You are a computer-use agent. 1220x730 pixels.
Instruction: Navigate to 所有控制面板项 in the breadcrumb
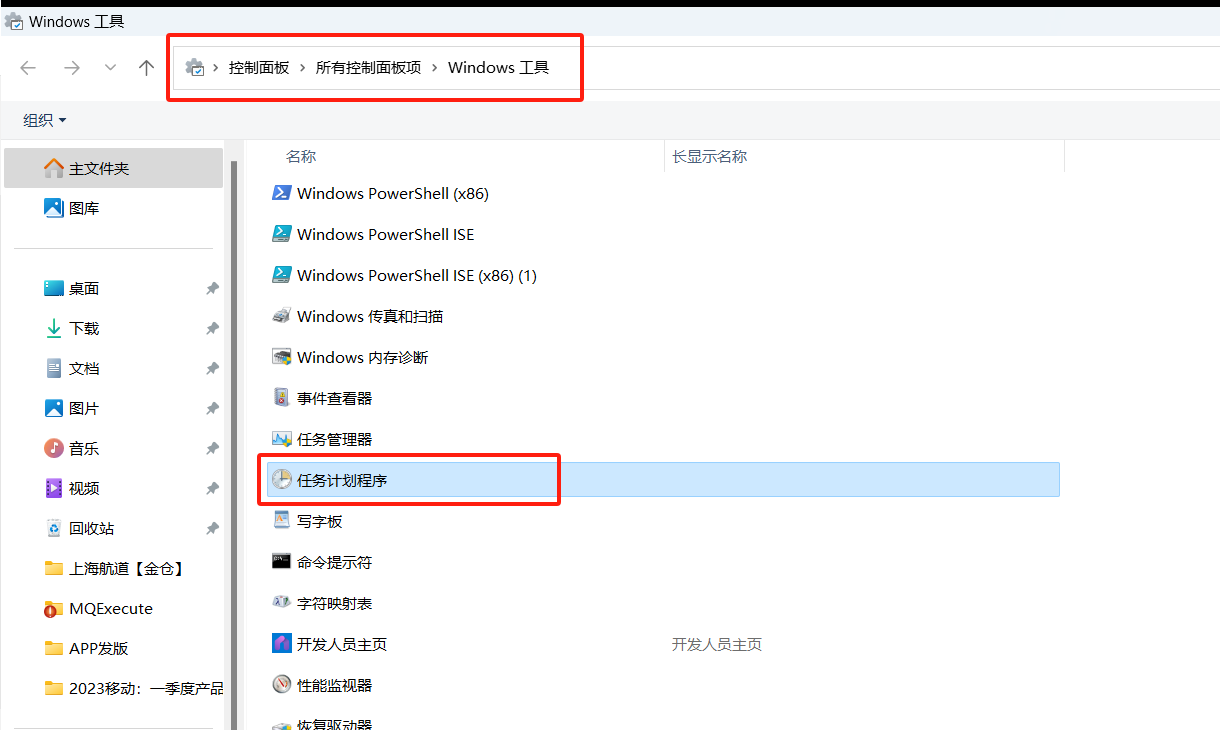tap(368, 67)
